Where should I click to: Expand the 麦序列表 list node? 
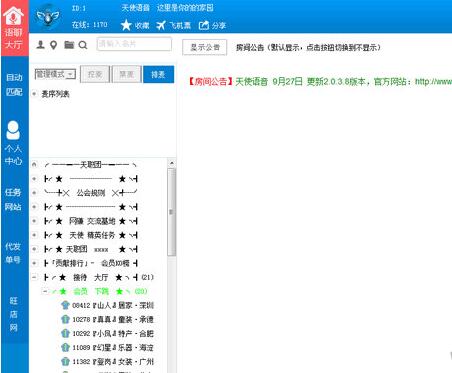tap(34, 94)
